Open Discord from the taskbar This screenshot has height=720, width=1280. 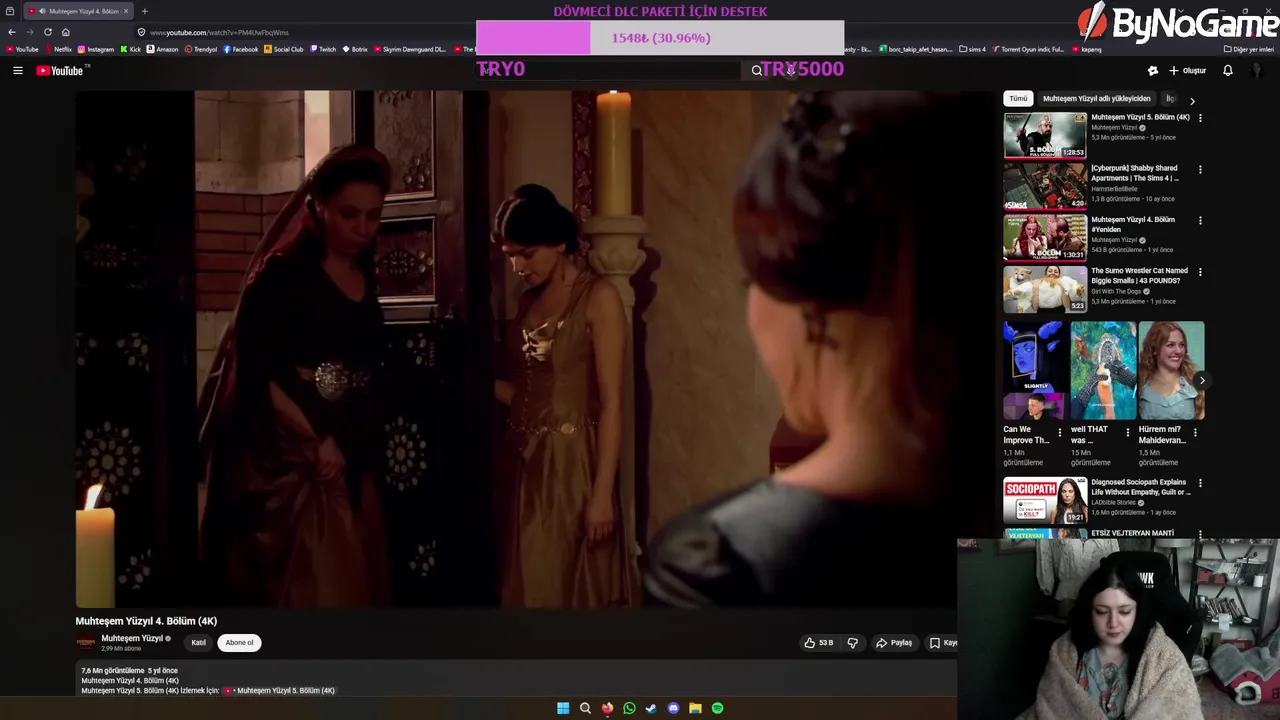click(x=673, y=708)
